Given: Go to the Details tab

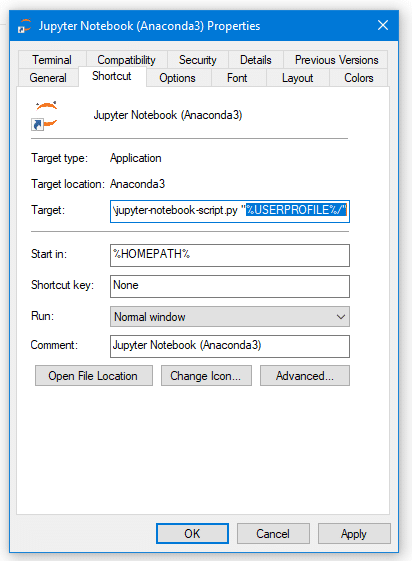Looking at the screenshot, I should tap(256, 60).
